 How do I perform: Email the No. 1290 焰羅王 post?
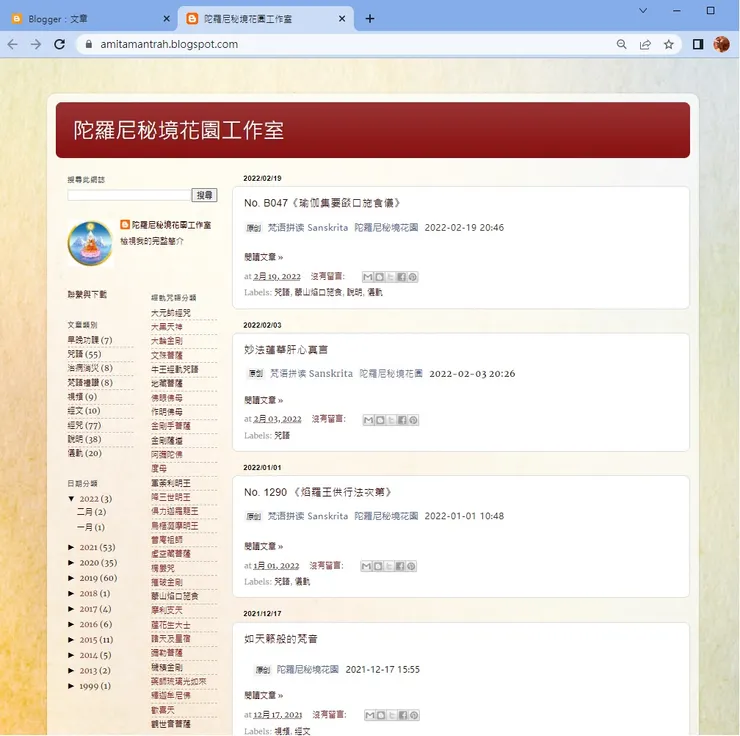pyautogui.click(x=366, y=566)
